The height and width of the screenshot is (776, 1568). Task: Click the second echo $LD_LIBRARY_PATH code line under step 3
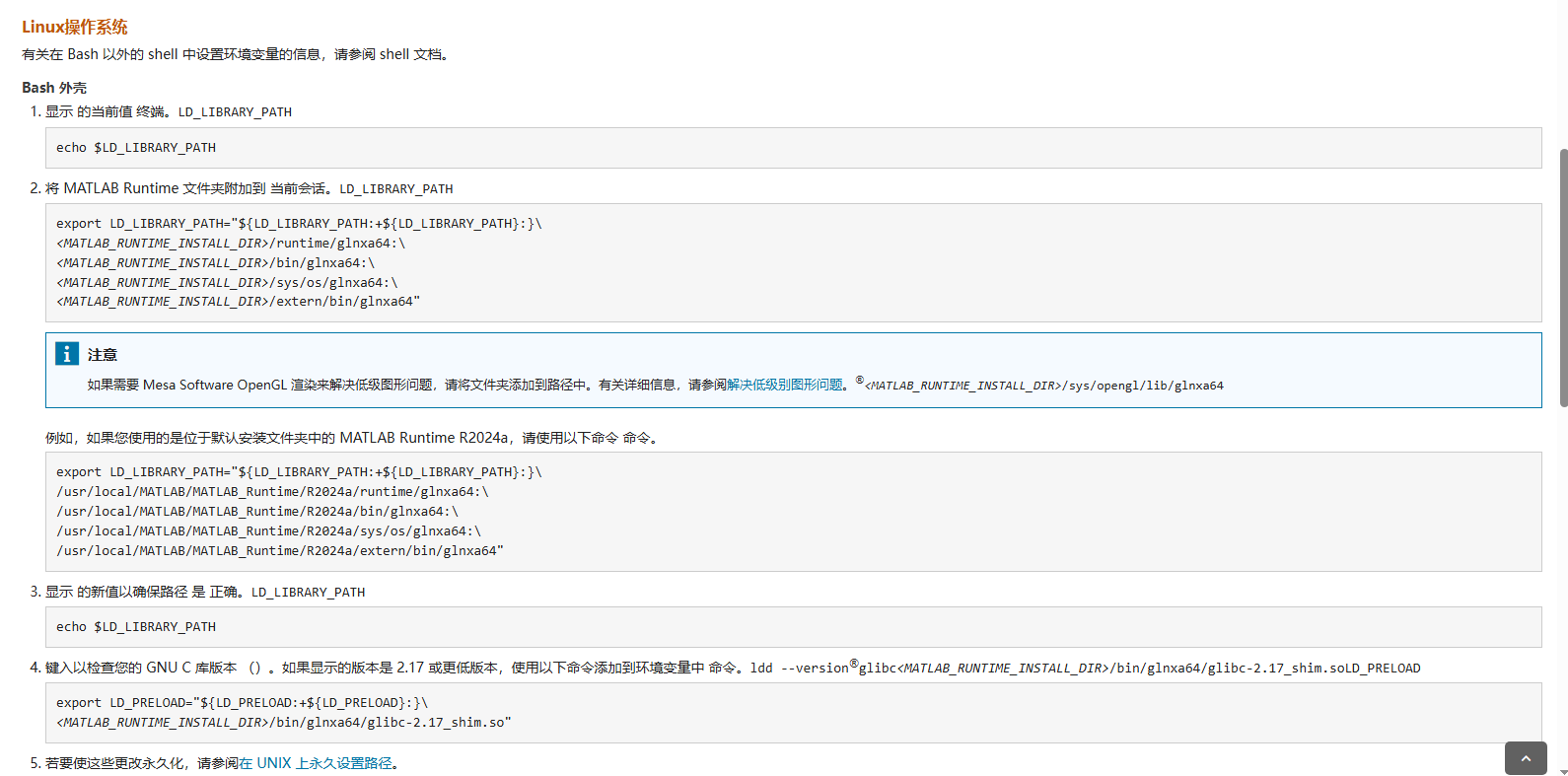point(136,627)
